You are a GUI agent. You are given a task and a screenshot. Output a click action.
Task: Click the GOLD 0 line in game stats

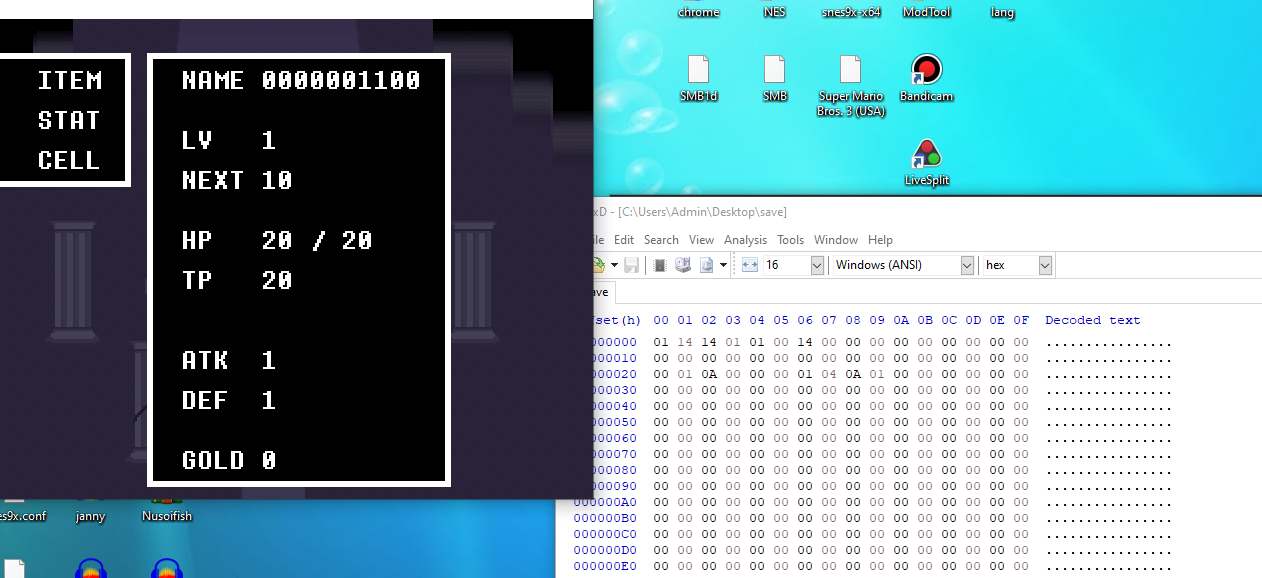(229, 460)
